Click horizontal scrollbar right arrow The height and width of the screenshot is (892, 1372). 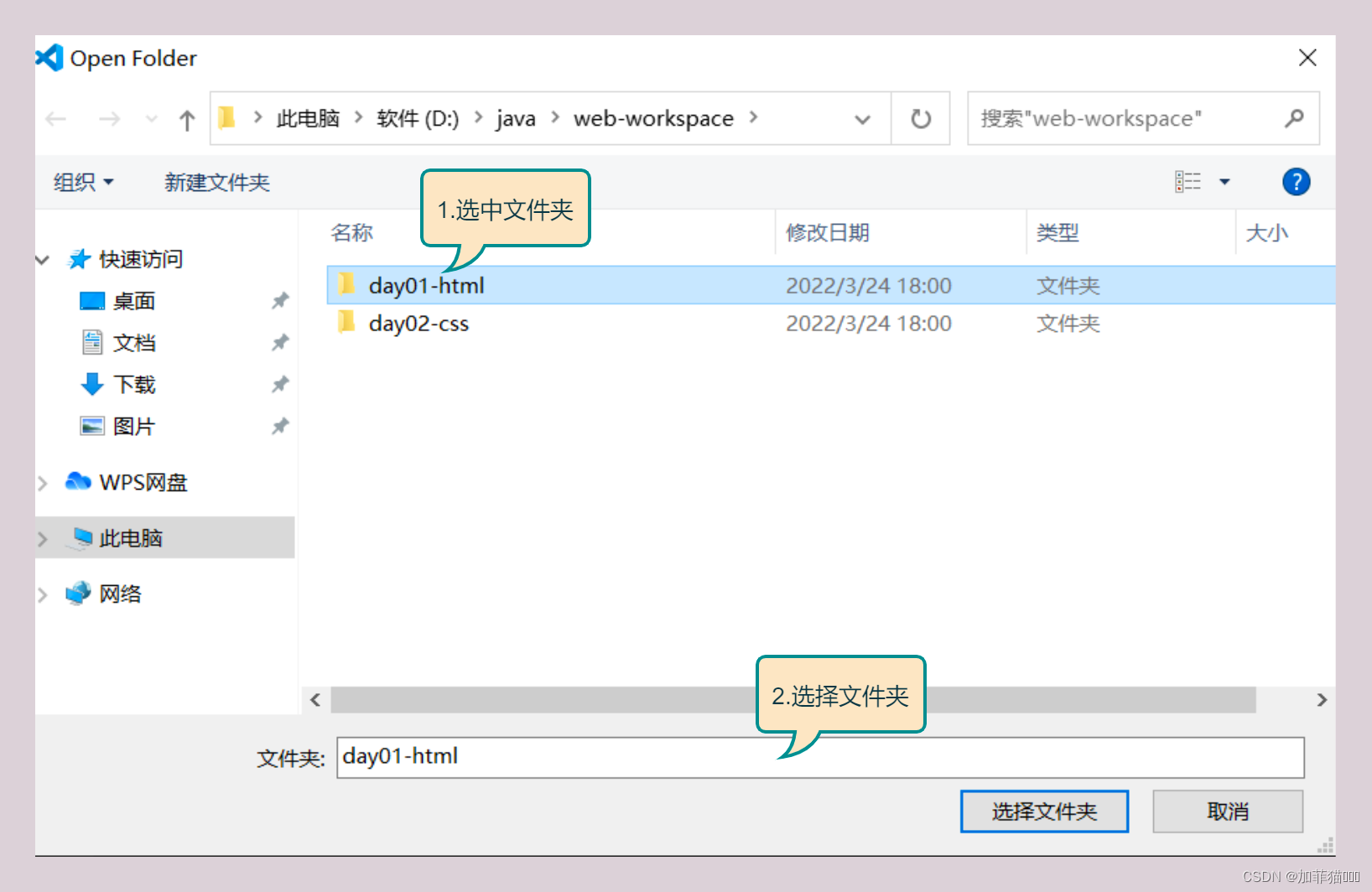1322,700
